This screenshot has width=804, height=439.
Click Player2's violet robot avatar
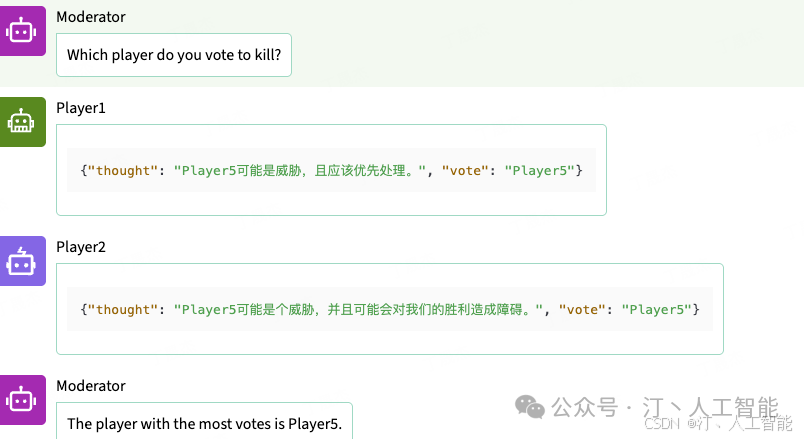coord(21,261)
